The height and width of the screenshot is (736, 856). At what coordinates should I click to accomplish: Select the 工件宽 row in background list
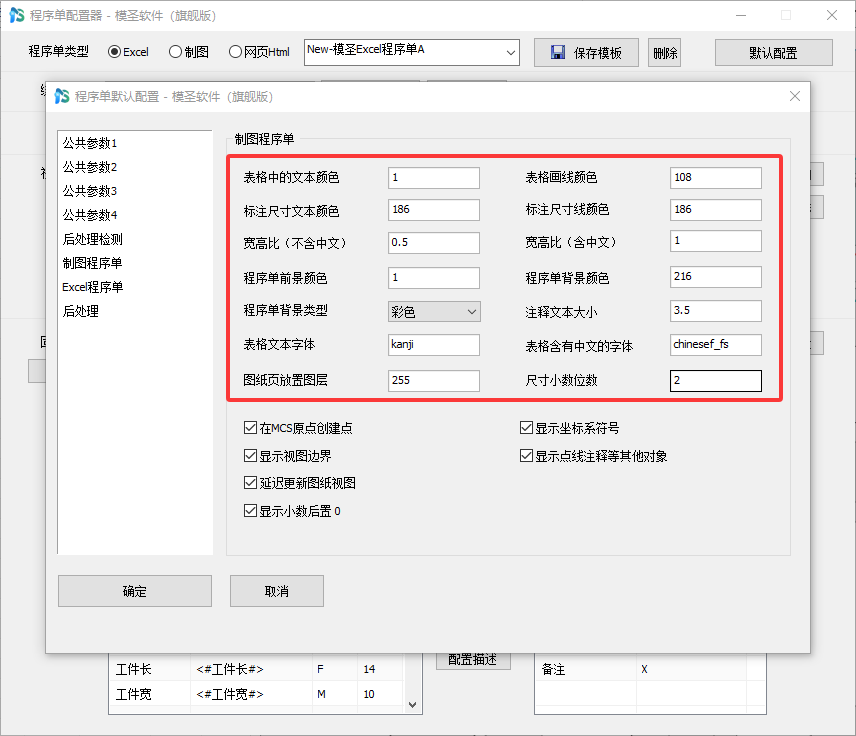point(257,694)
